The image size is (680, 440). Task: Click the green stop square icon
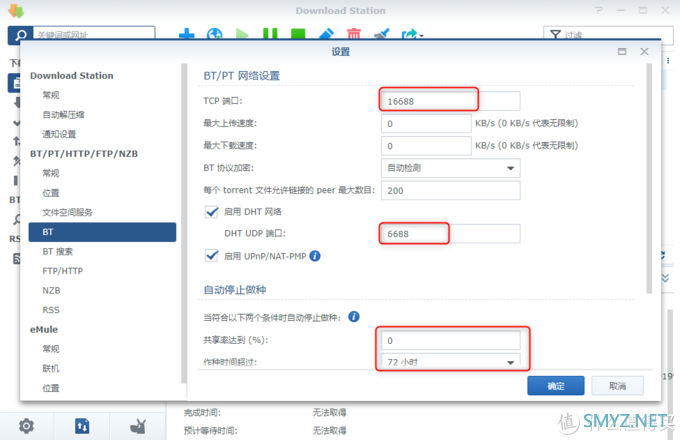point(298,34)
